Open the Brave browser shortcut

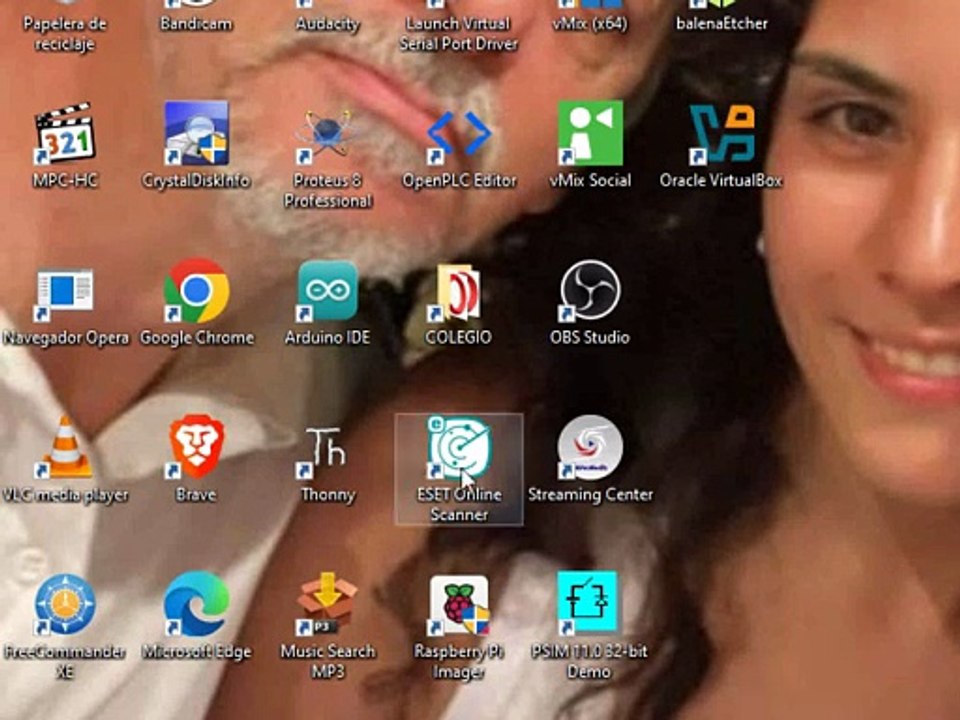196,447
